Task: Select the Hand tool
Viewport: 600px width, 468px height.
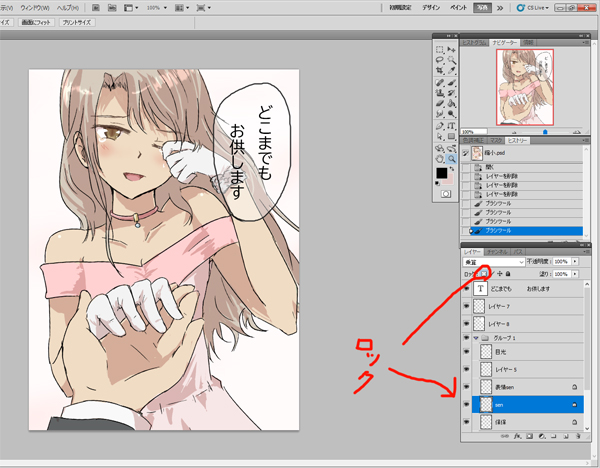Action: 440,158
